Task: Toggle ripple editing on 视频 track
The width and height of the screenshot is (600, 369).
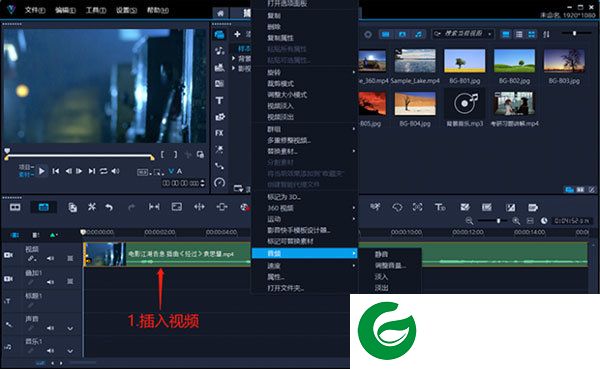Action: pyautogui.click(x=31, y=259)
